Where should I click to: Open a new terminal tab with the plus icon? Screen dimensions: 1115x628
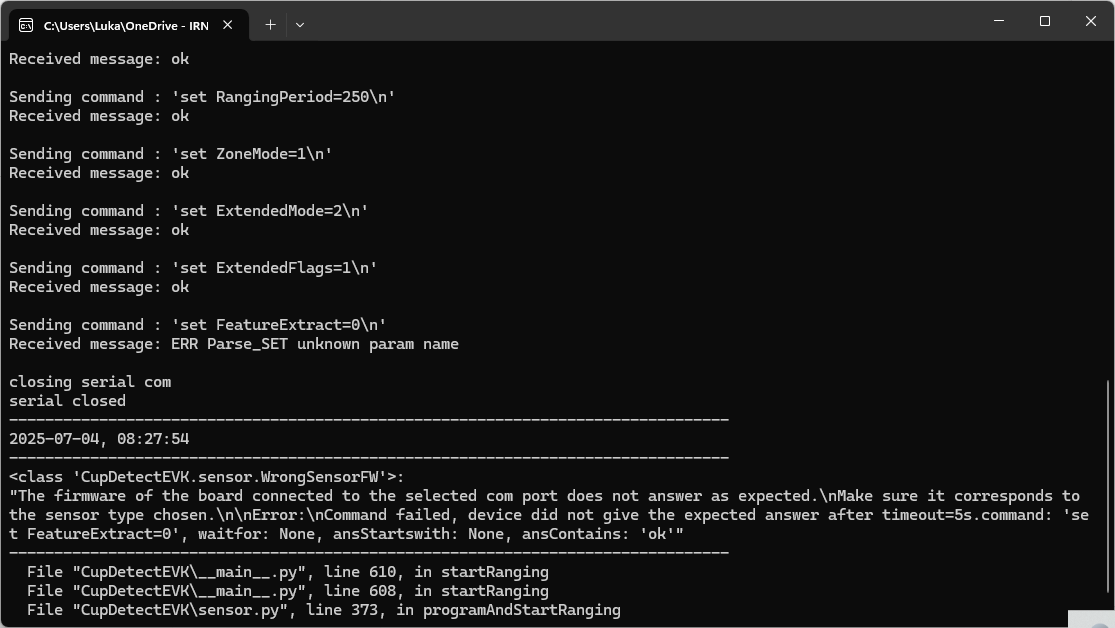pos(270,25)
